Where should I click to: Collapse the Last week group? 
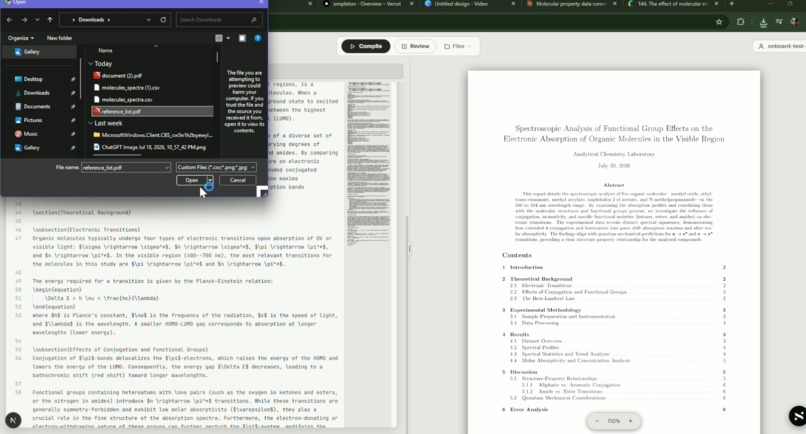click(90, 123)
